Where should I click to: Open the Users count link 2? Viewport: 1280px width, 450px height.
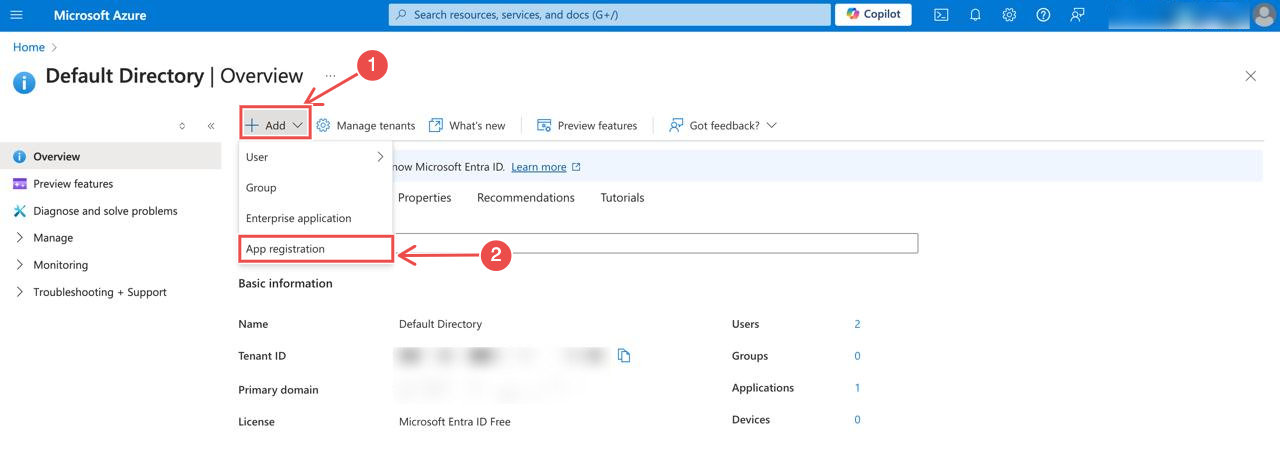click(857, 324)
